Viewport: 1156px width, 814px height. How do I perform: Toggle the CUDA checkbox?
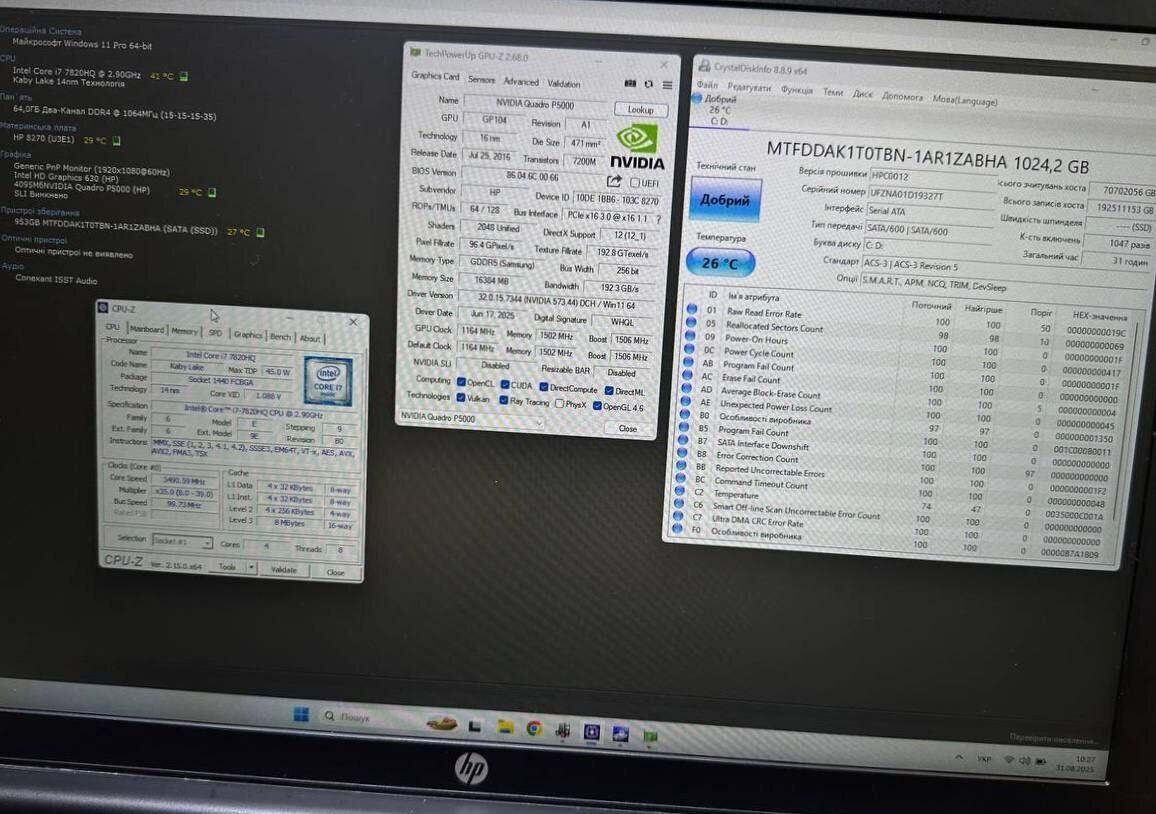505,385
